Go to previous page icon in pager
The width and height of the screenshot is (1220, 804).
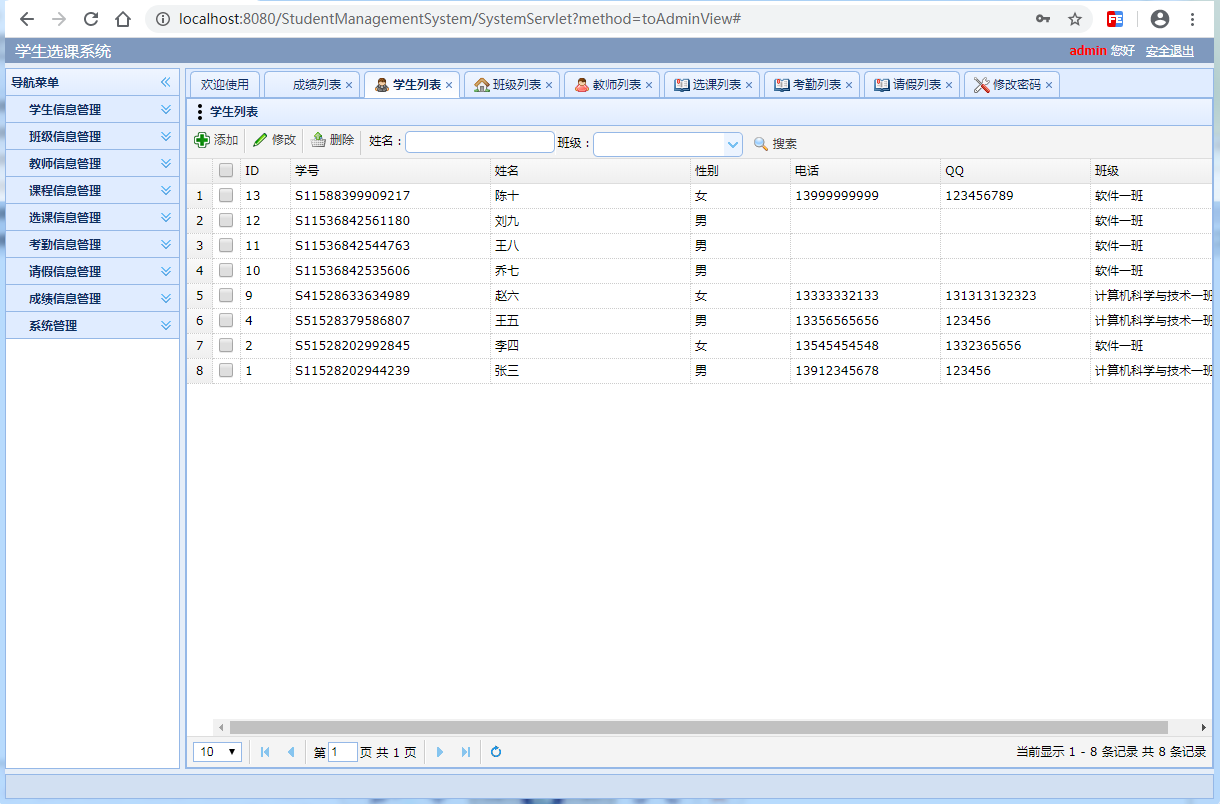click(291, 752)
